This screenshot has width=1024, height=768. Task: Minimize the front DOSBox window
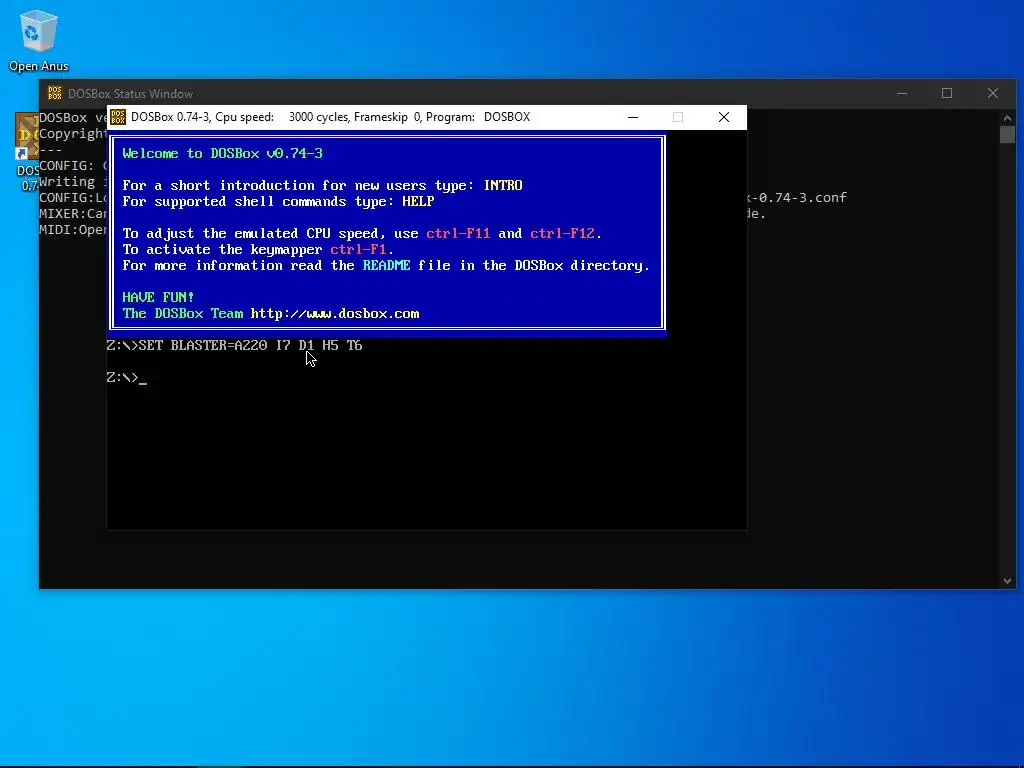[633, 117]
